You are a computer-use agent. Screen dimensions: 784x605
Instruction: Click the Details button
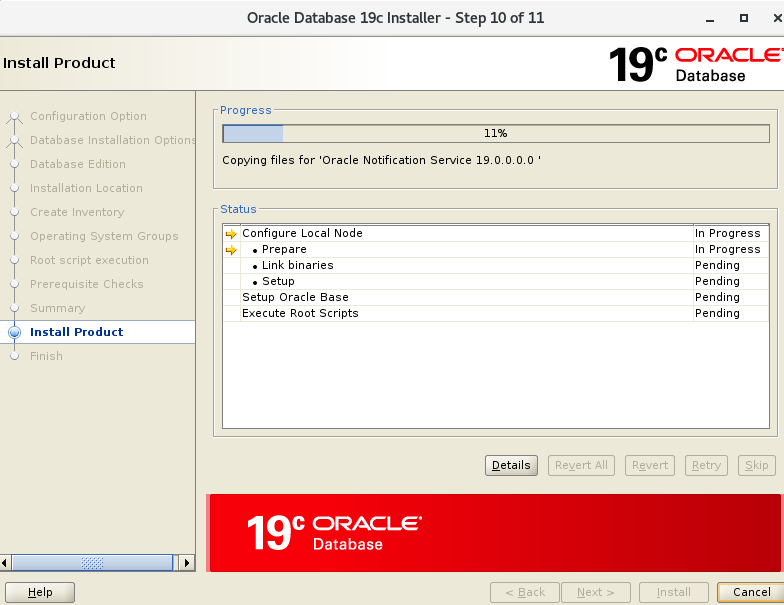coord(511,465)
